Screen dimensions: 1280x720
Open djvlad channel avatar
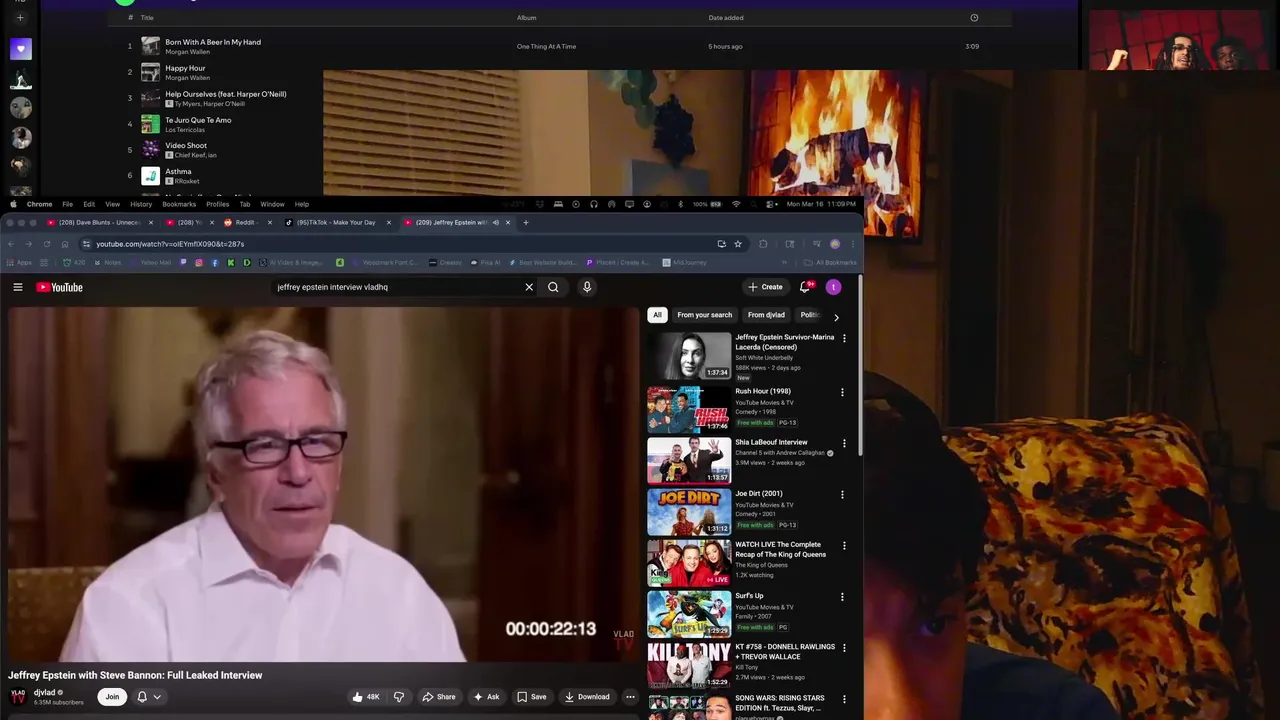[x=17, y=697]
